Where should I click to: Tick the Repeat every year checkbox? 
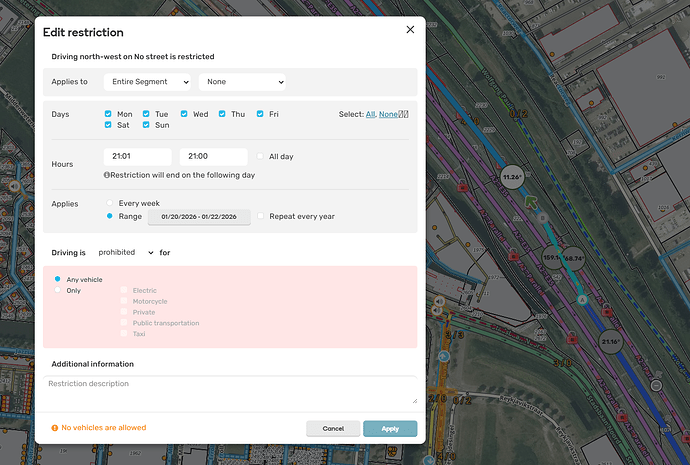coord(260,215)
